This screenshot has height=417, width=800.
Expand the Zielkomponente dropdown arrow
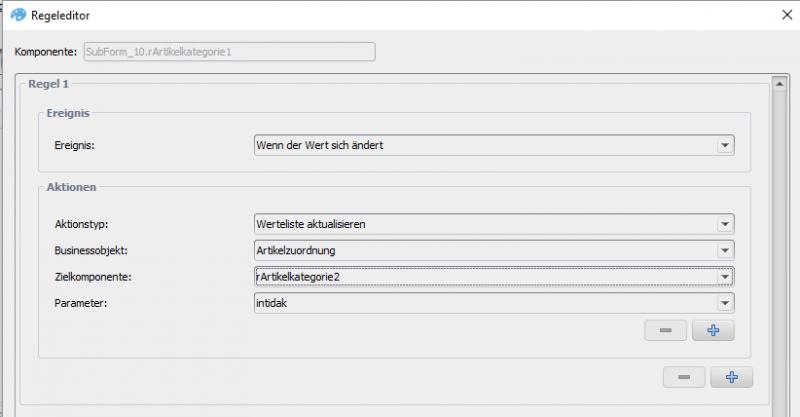click(x=724, y=277)
